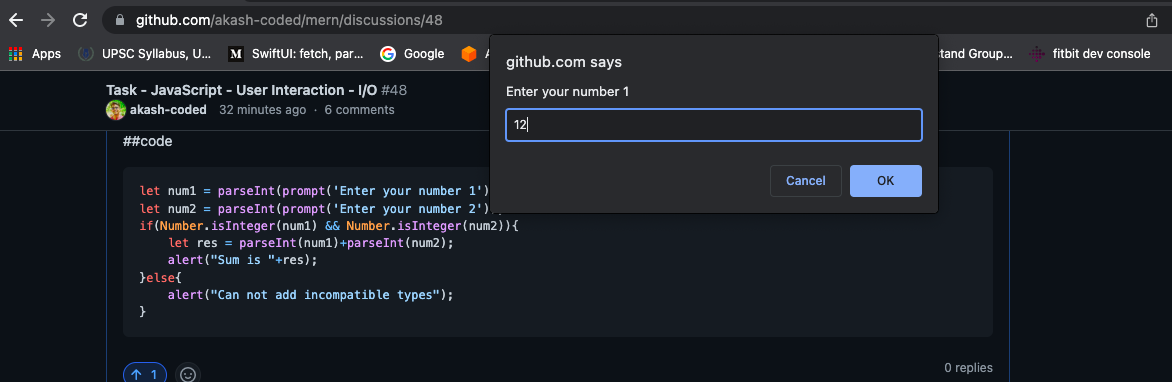This screenshot has height=382, width=1172.
Task: Click the akash-coded avatar image
Action: click(116, 111)
